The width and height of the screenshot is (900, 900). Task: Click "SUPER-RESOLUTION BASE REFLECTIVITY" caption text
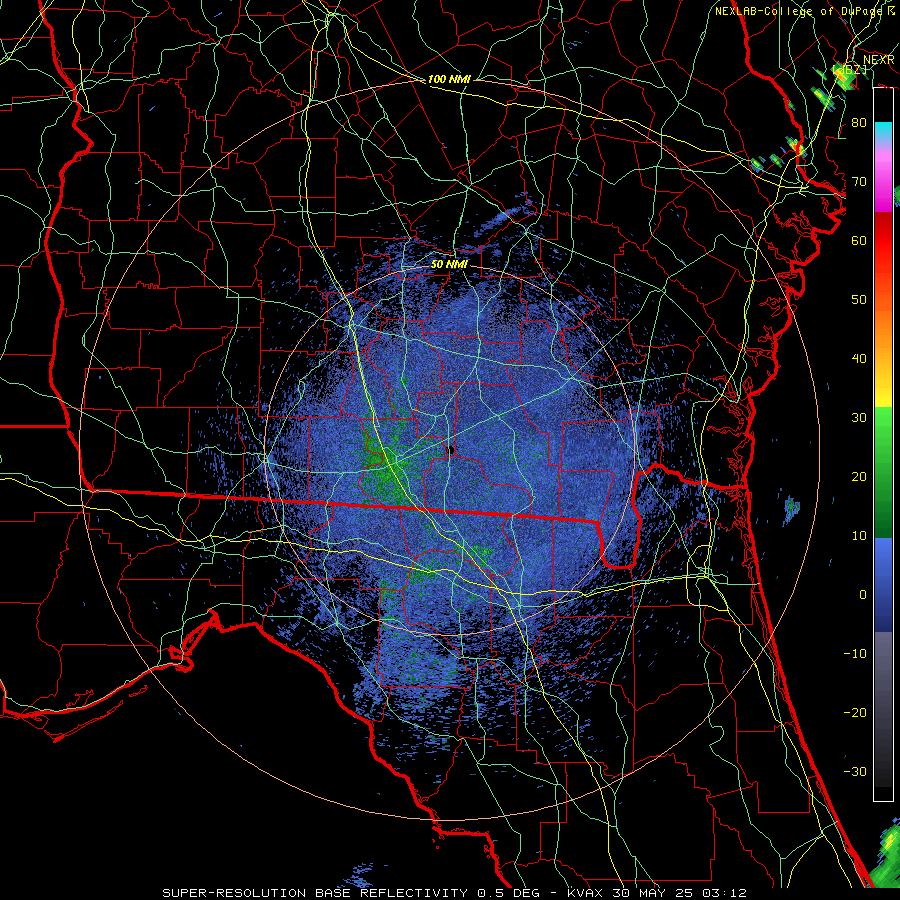point(315,893)
